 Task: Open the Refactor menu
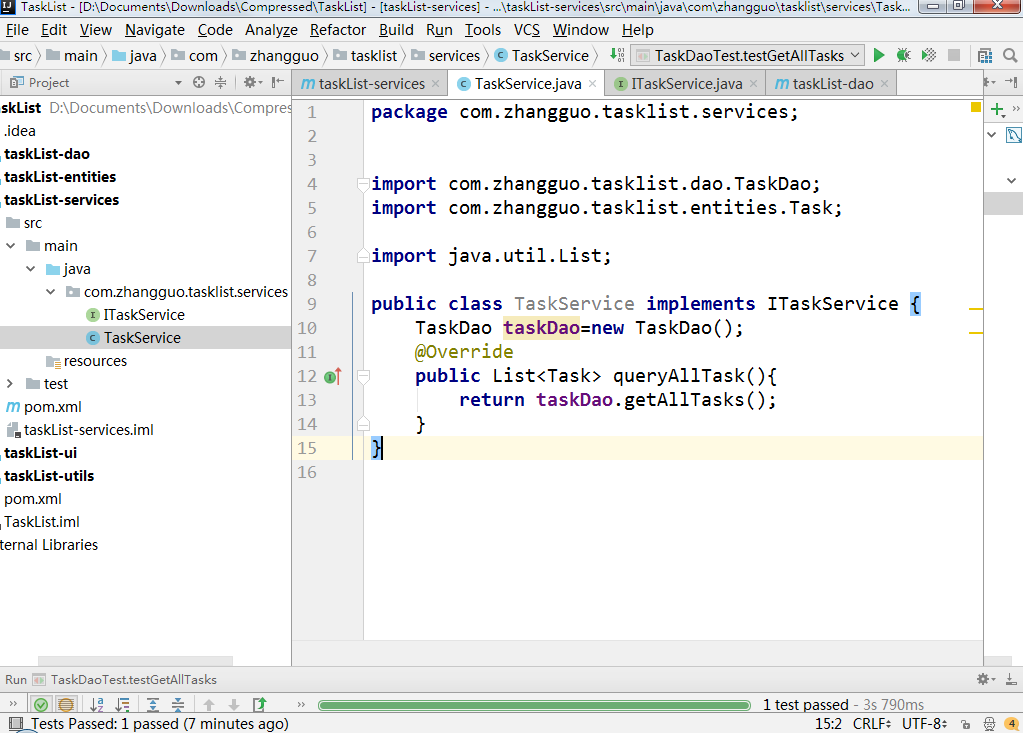point(337,30)
